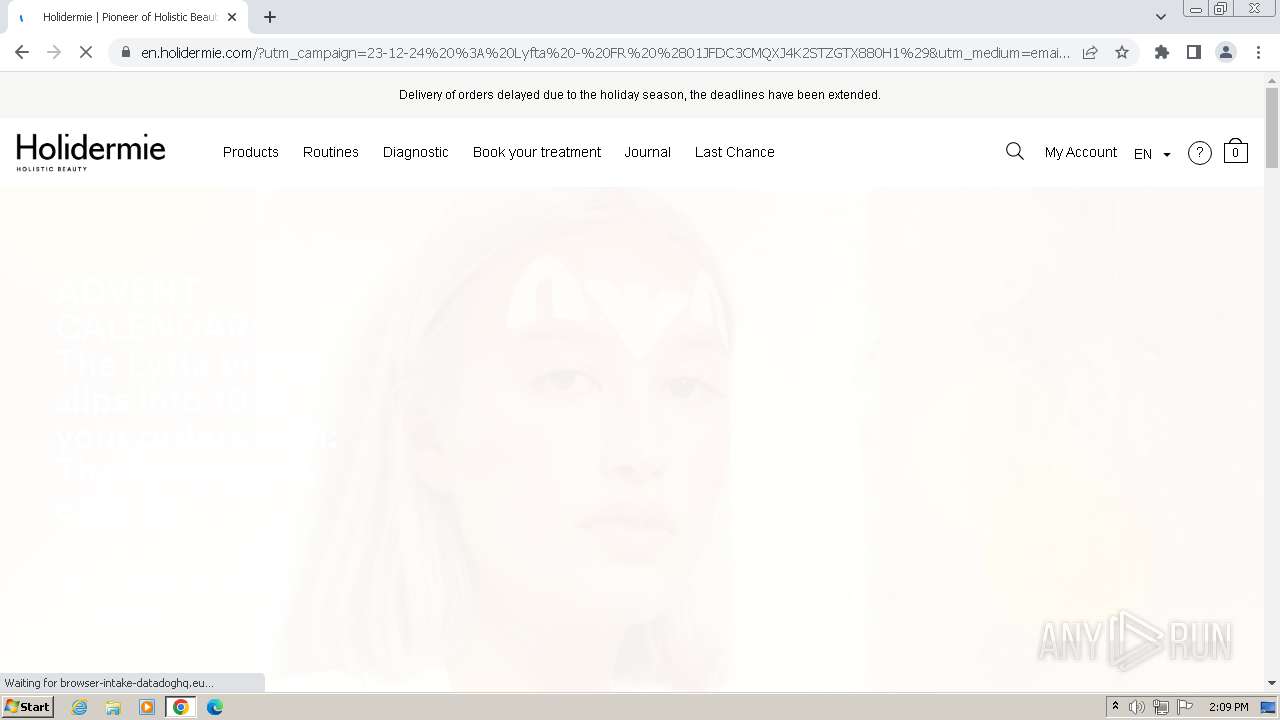This screenshot has height=720, width=1280.
Task: Open network icon in system tray
Action: click(x=1161, y=707)
